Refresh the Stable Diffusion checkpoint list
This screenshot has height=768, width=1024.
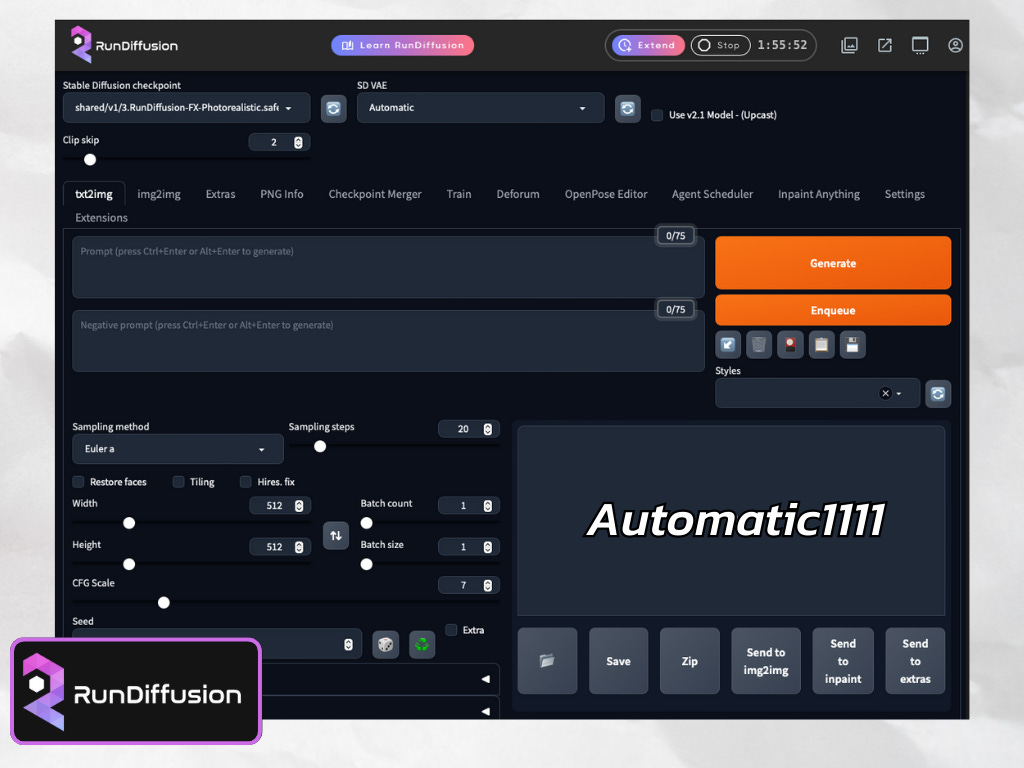click(333, 108)
